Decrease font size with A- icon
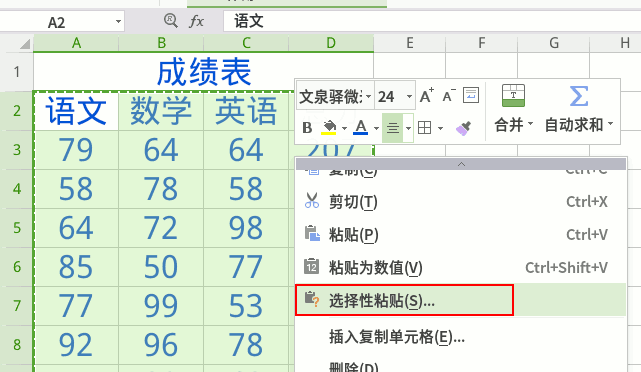 click(449, 96)
